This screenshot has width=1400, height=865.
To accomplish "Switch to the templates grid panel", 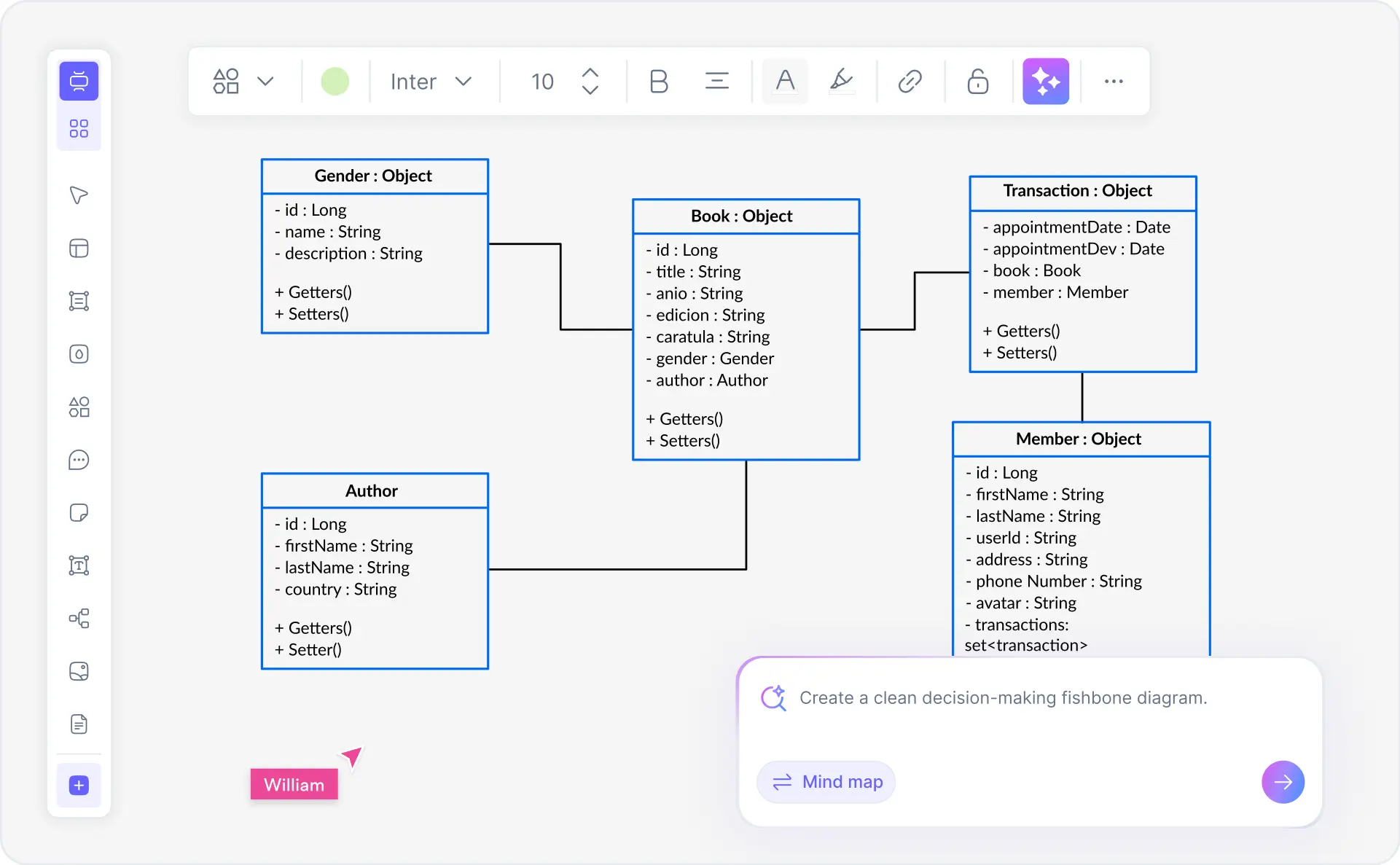I will (x=79, y=128).
